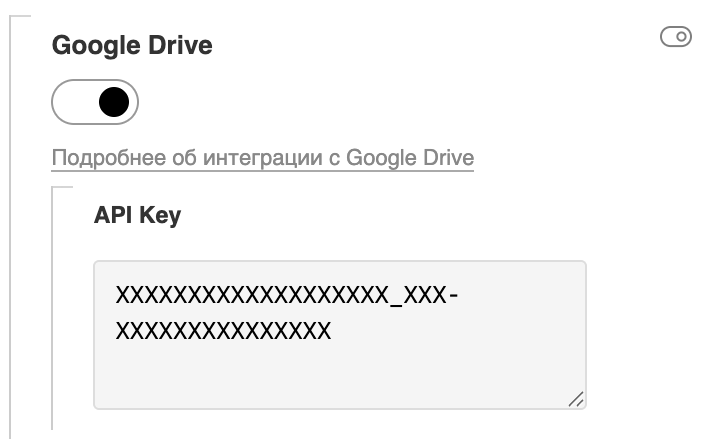Click the empty left side of switch track
The height and width of the screenshot is (439, 720).
pyautogui.click(x=74, y=102)
